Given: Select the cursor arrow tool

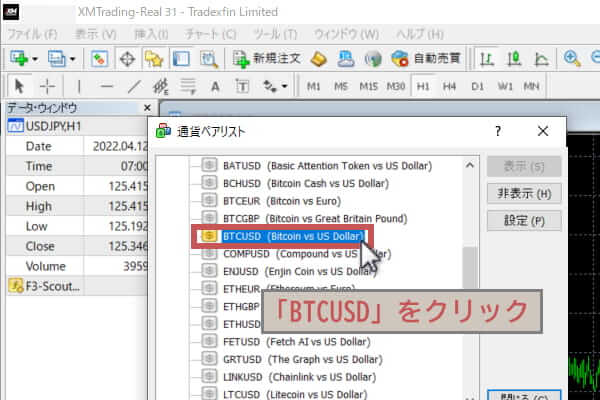Looking at the screenshot, I should coord(19,86).
